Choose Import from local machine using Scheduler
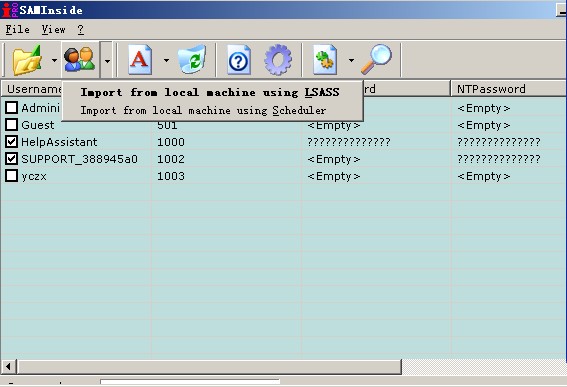The image size is (567, 387). point(203,110)
